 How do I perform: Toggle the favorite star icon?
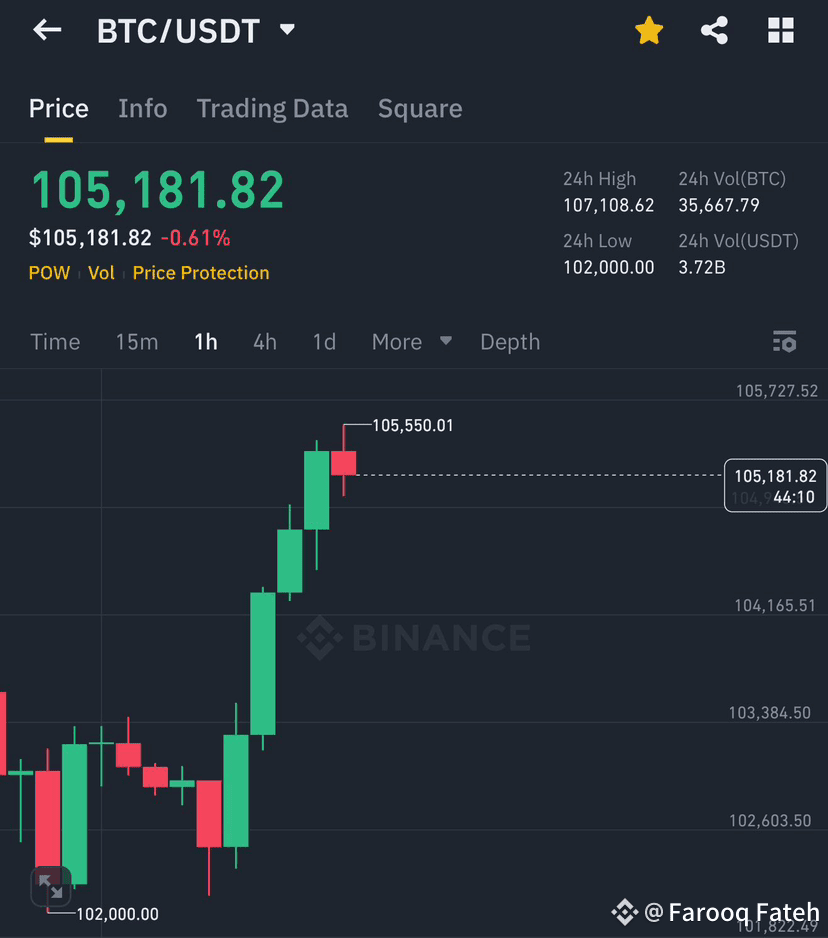tap(649, 31)
